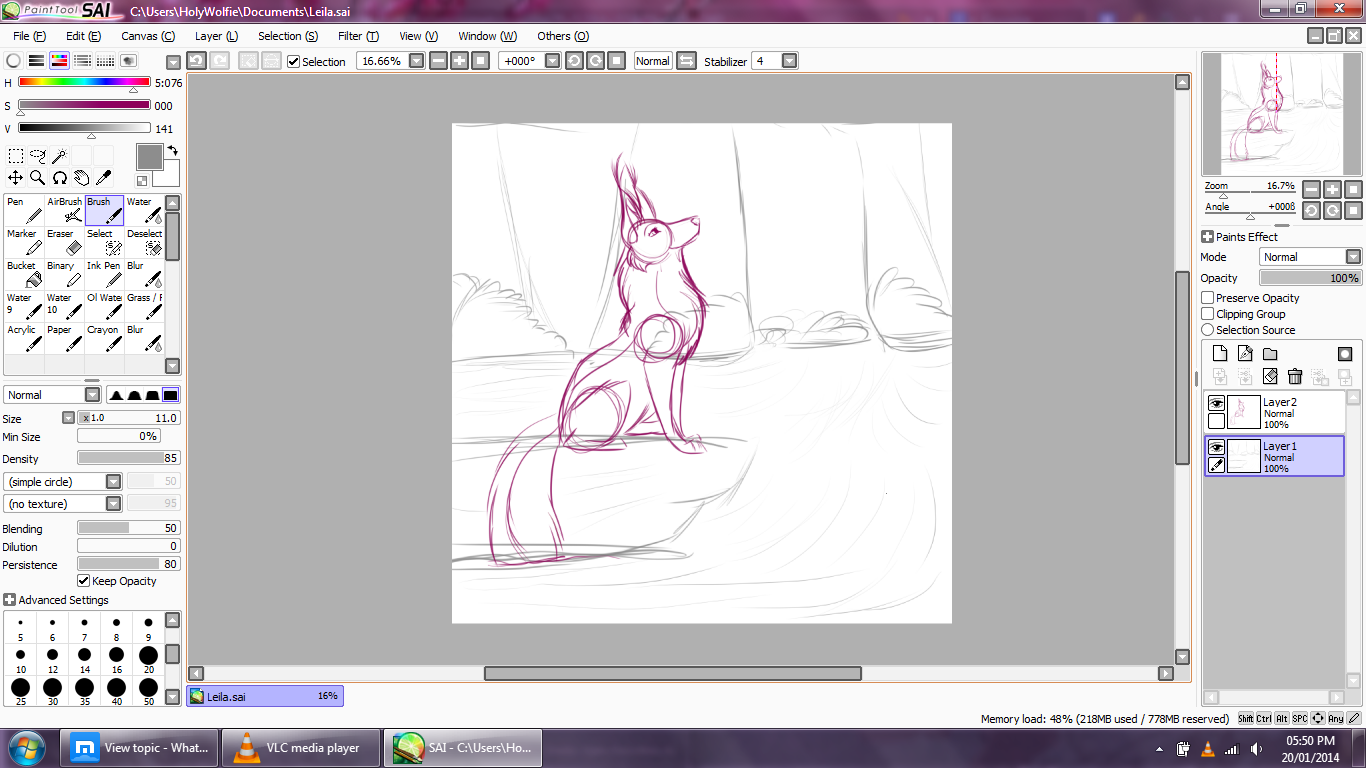Screen dimensions: 1366x768
Task: Create a new layer set folder
Action: pos(1270,354)
